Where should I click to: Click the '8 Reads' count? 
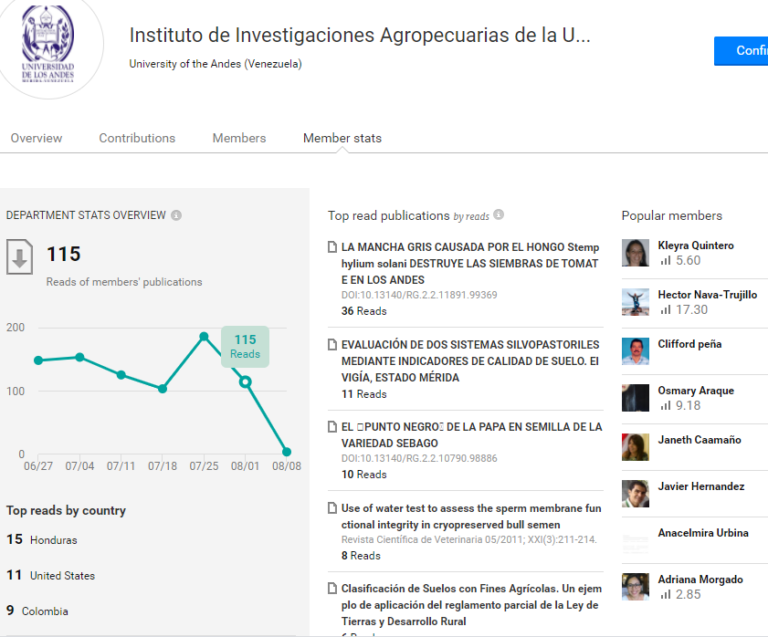[x=361, y=556]
